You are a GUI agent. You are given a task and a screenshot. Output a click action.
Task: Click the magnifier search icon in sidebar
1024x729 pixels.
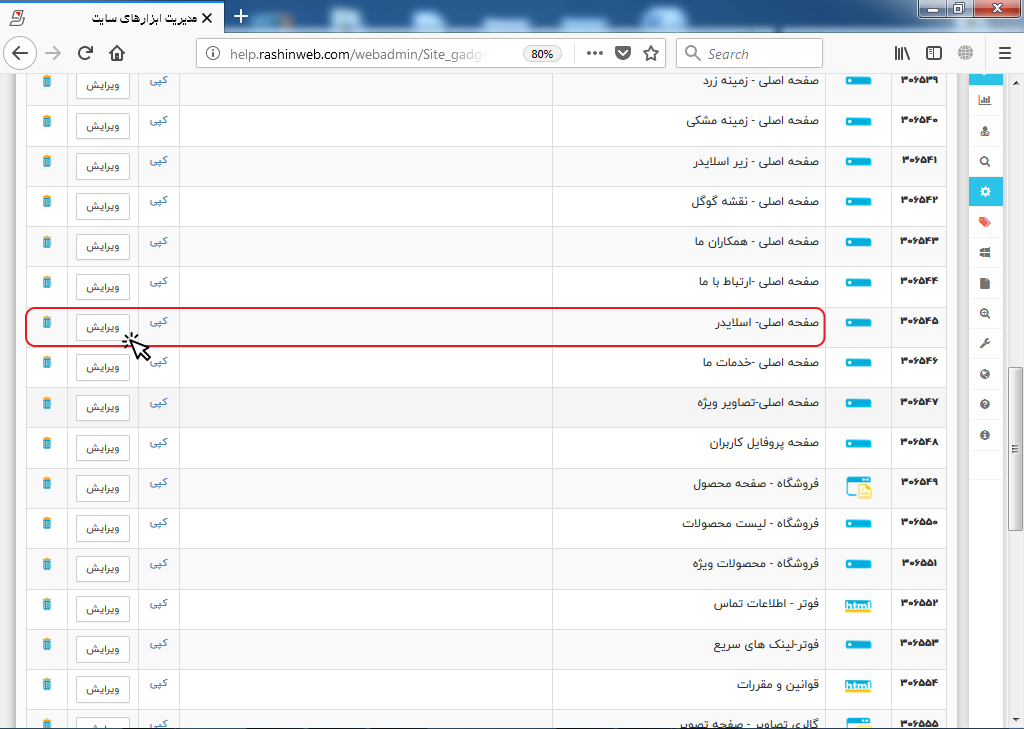click(985, 161)
